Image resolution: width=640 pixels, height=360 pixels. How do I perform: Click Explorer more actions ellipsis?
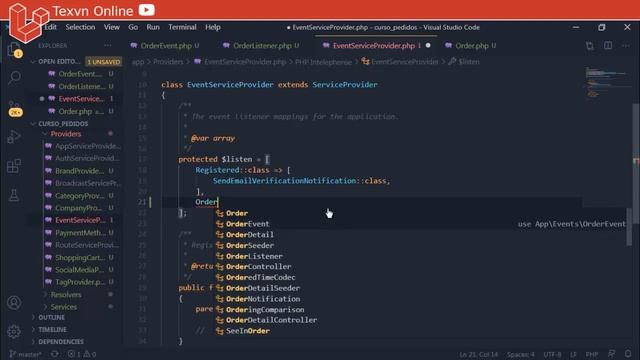click(108, 45)
